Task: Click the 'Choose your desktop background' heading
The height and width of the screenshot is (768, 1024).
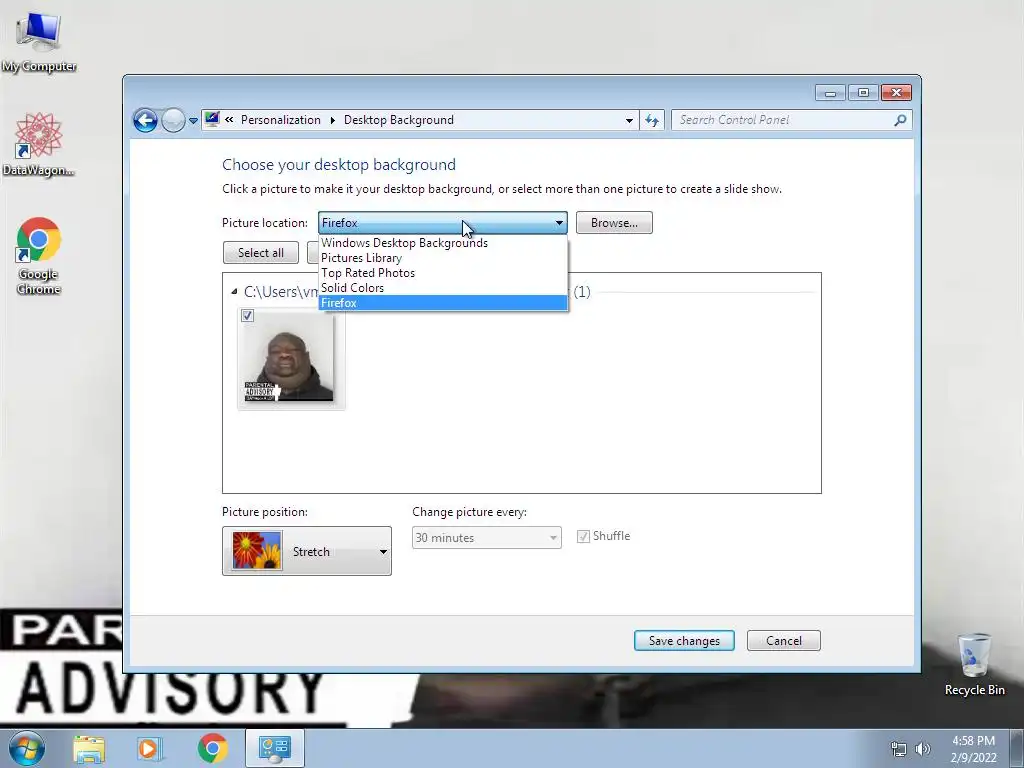Action: [x=339, y=165]
